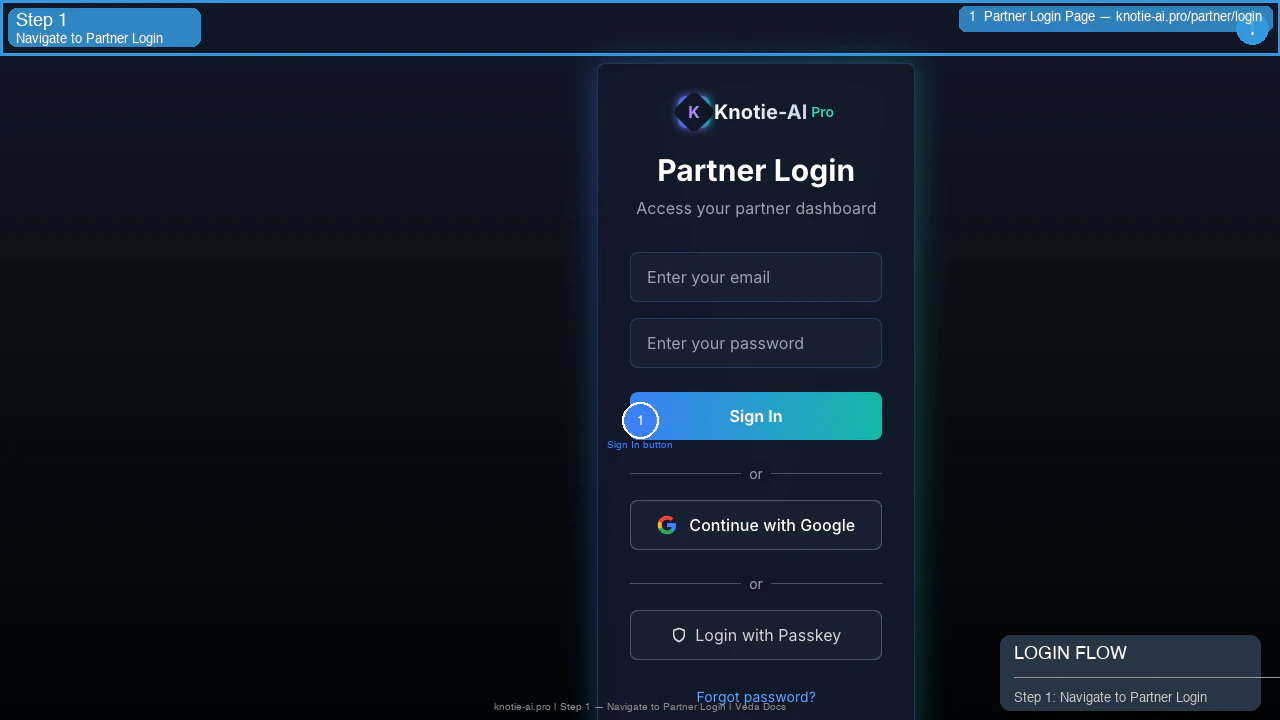This screenshot has height=720, width=1280.
Task: Click the Sign In button
Action: point(756,416)
